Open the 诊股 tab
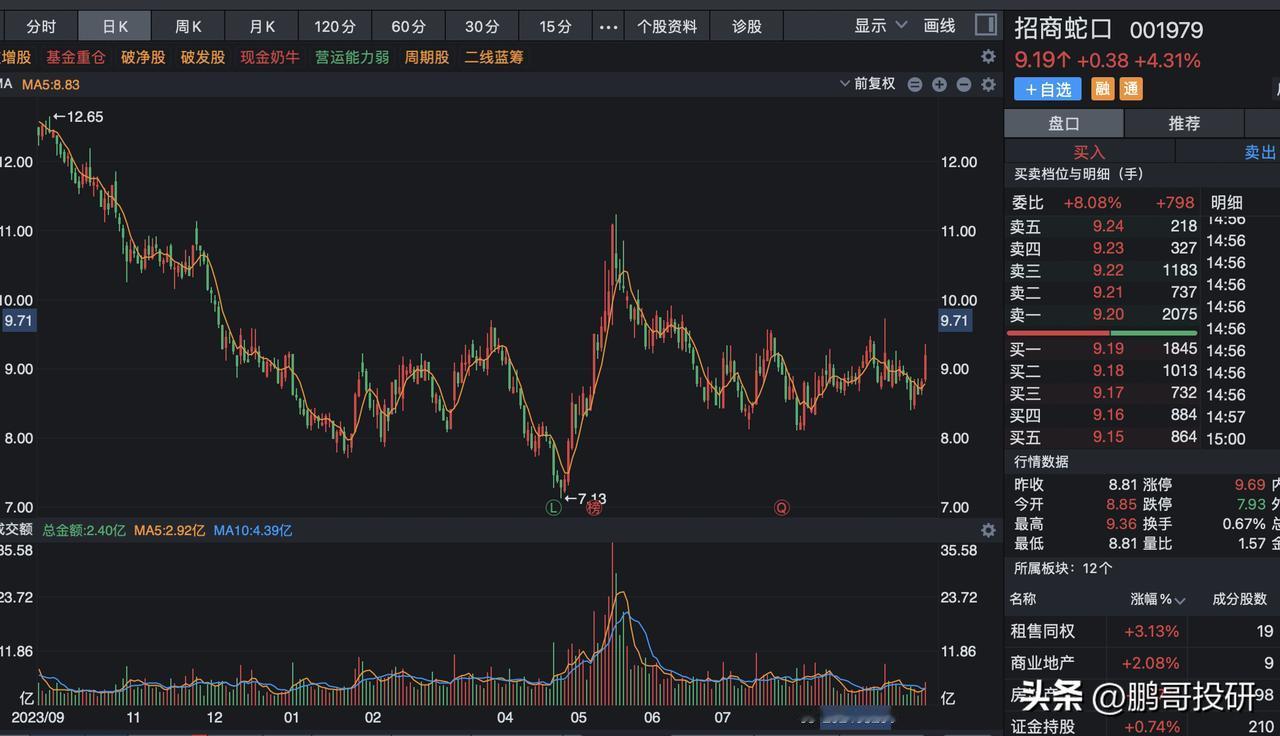 (747, 26)
